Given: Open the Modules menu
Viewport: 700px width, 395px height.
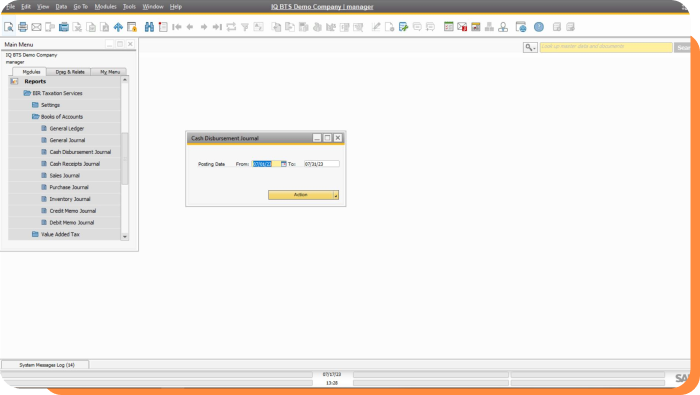Looking at the screenshot, I should click(105, 7).
